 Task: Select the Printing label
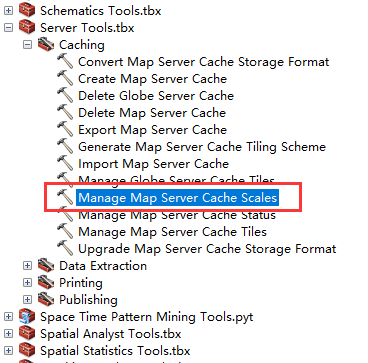[81, 283]
